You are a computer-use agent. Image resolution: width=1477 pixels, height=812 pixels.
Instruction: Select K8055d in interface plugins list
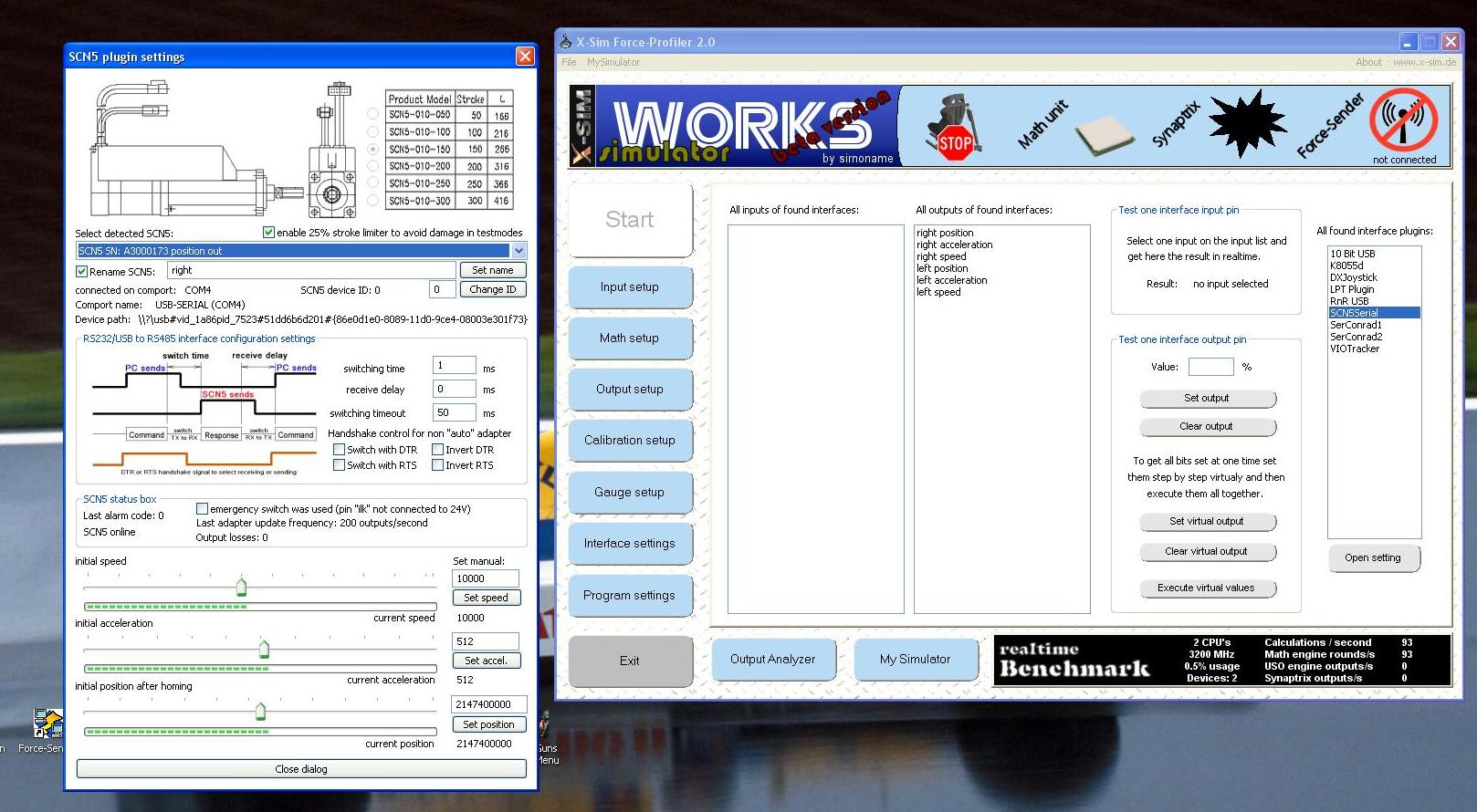(x=1374, y=265)
